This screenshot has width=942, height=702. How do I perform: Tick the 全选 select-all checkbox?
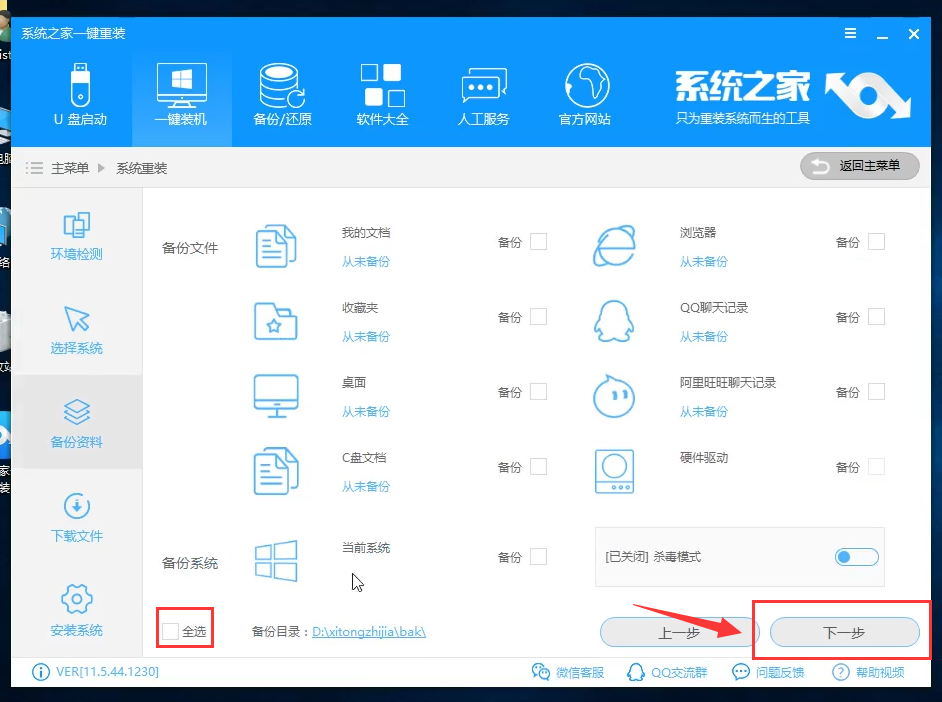(171, 631)
